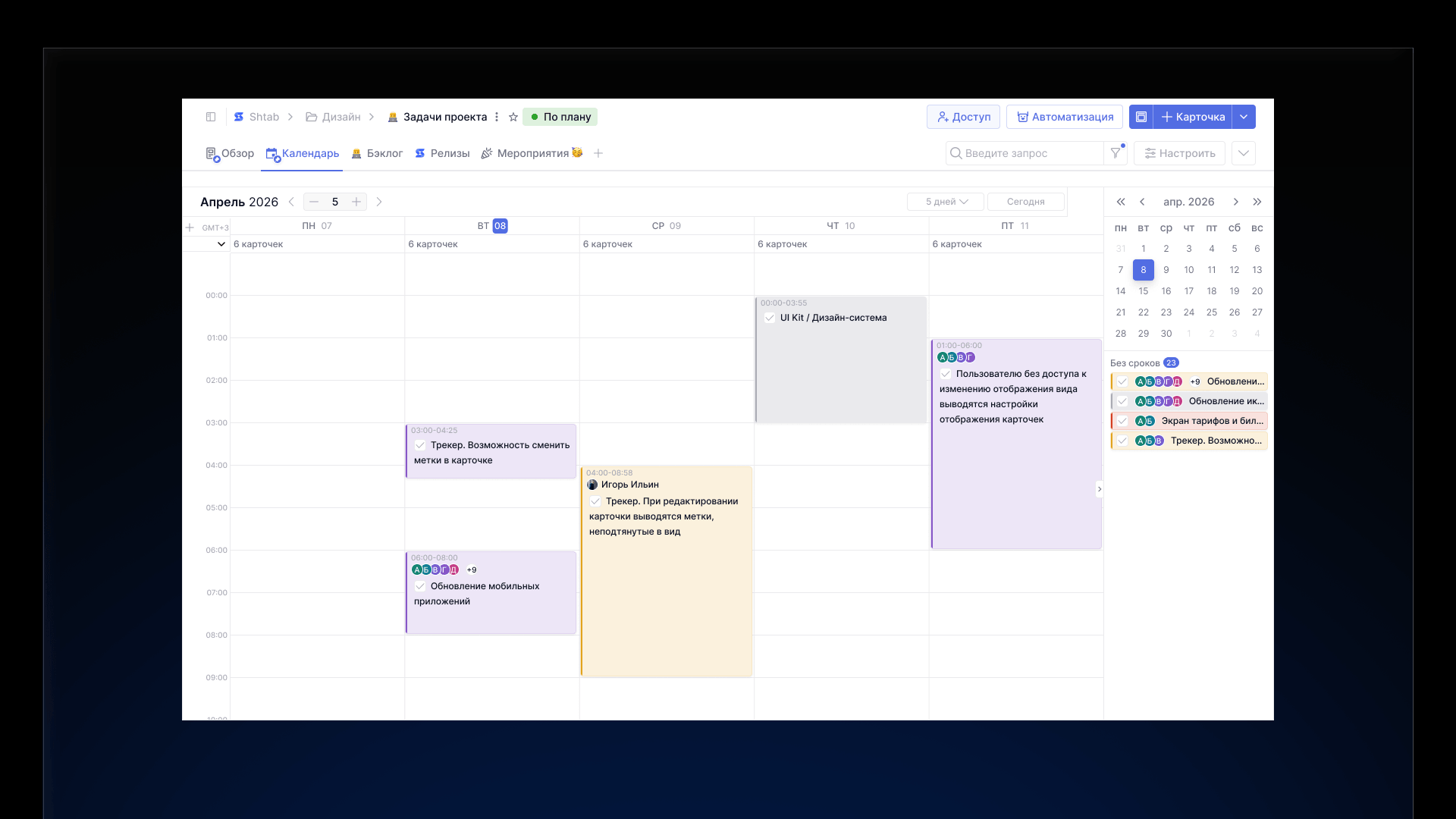The width and height of the screenshot is (1456, 819).
Task: Open the 6 карточек link under ПН 07
Action: 258,244
